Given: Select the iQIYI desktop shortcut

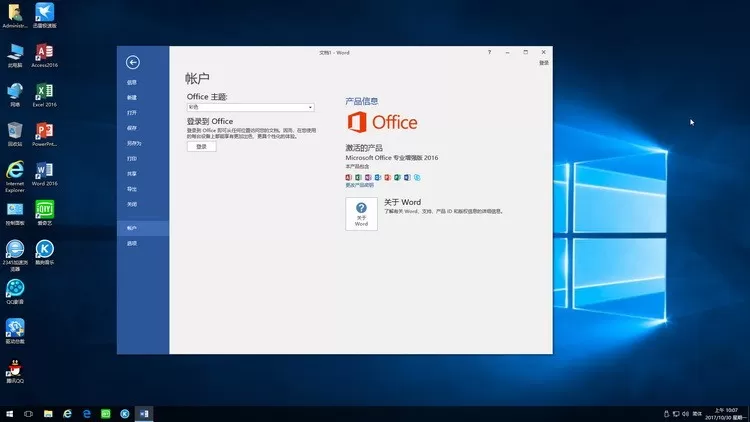Looking at the screenshot, I should click(44, 213).
